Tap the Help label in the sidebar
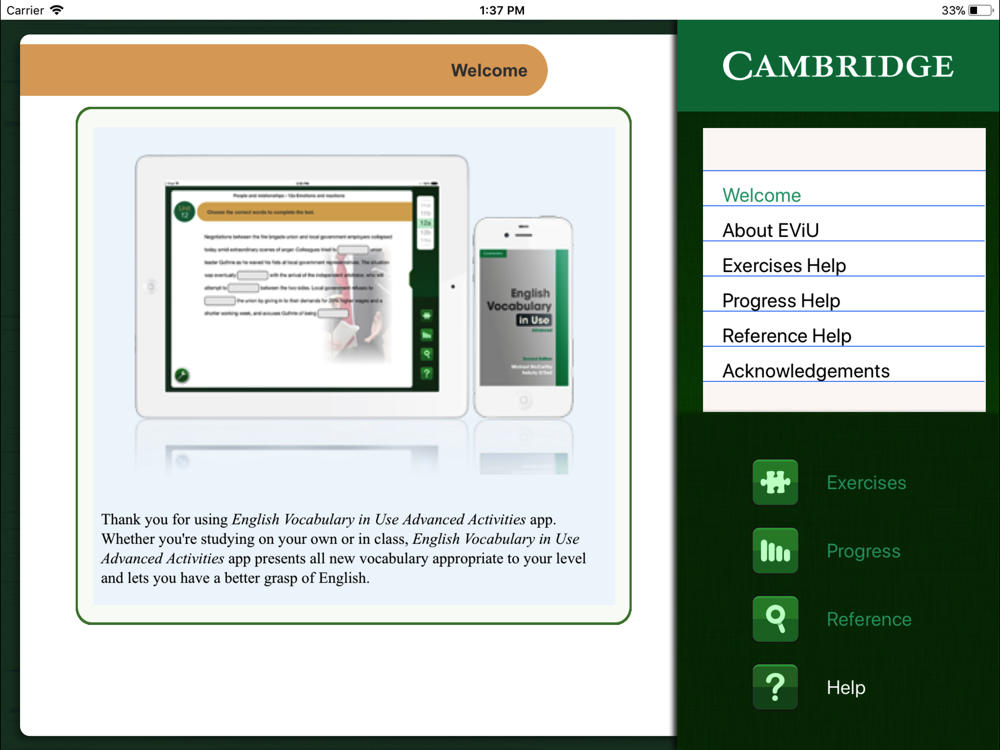Viewport: 1000px width, 750px height. pos(846,688)
